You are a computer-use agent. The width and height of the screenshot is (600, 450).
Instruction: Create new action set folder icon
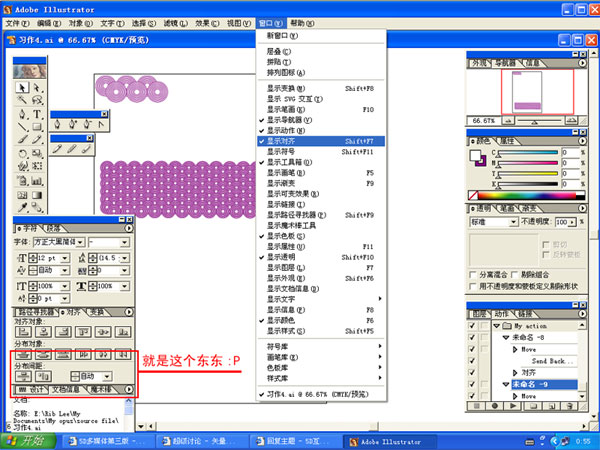(x=533, y=406)
